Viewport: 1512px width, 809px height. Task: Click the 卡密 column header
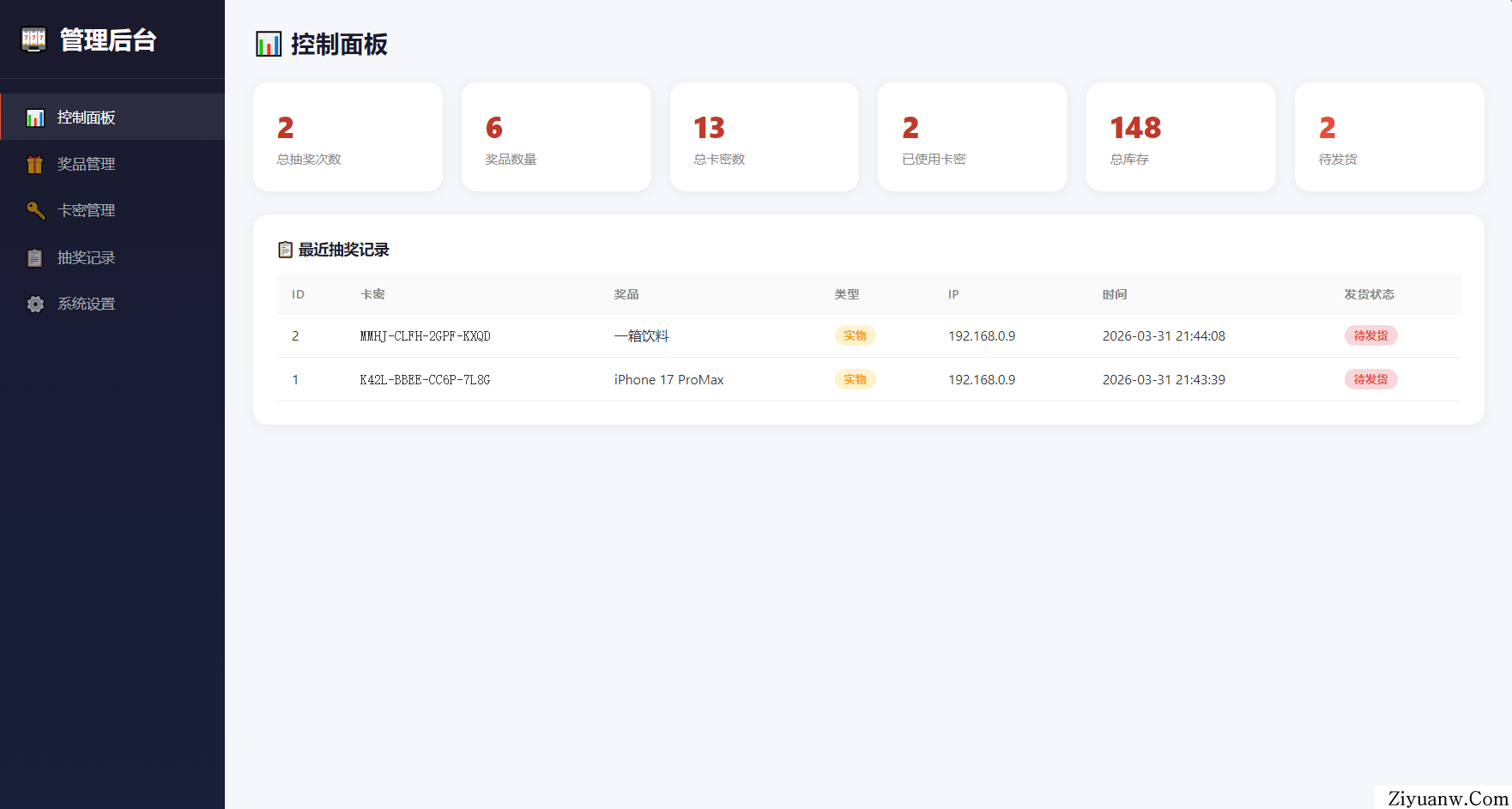point(372,294)
